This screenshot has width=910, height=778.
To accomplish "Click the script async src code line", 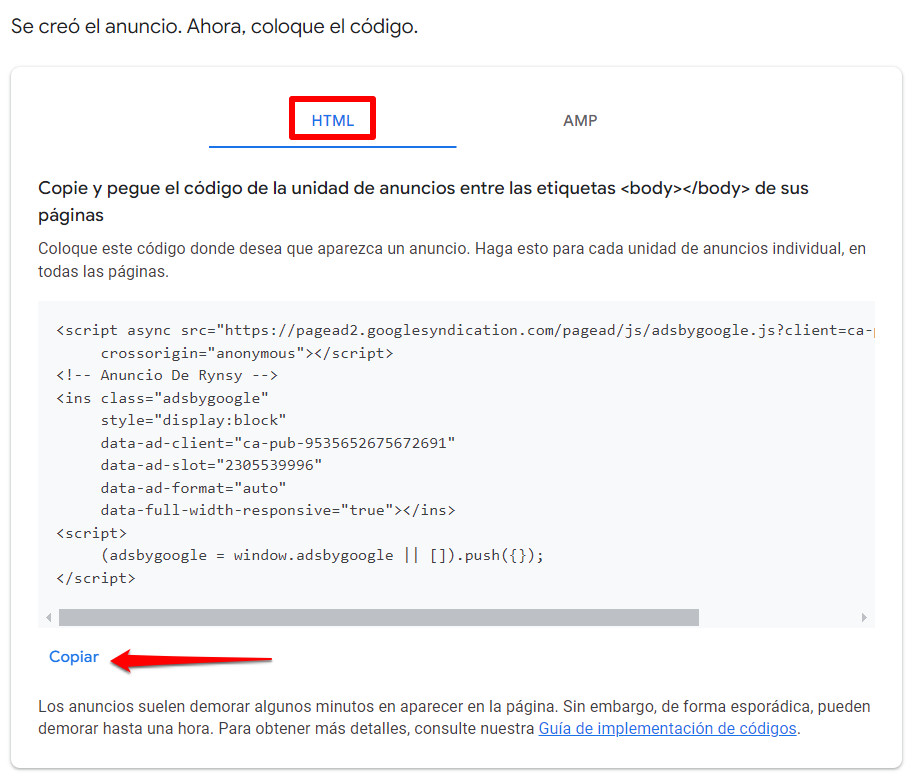I will [x=465, y=330].
